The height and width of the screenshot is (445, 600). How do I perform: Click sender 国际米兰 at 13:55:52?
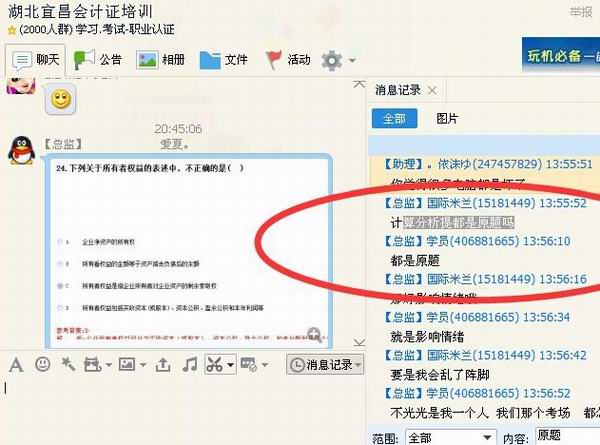pos(486,203)
